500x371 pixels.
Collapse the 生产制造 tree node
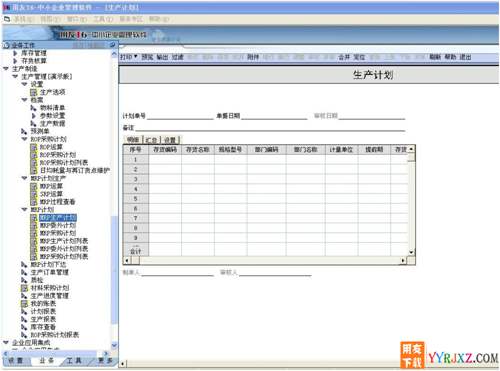[6, 69]
